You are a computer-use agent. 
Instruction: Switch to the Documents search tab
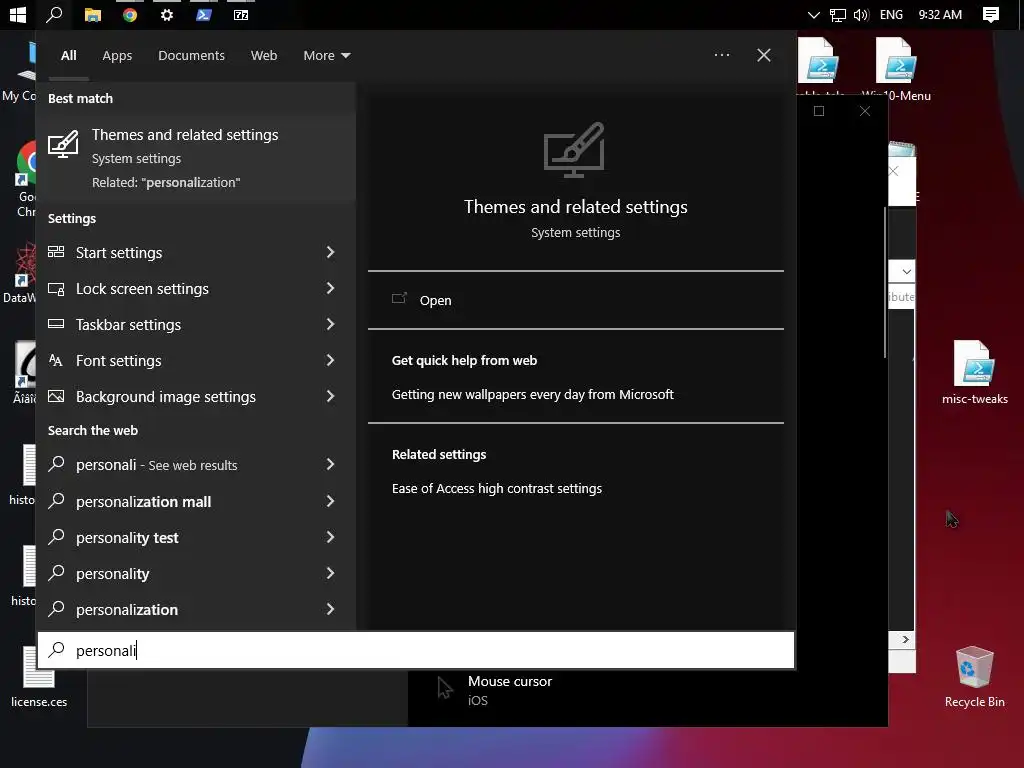tap(191, 56)
